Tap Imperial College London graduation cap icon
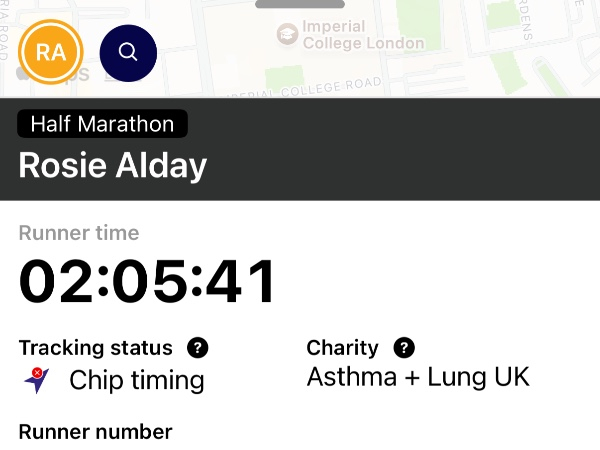Image resolution: width=600 pixels, height=450 pixels. pos(288,35)
